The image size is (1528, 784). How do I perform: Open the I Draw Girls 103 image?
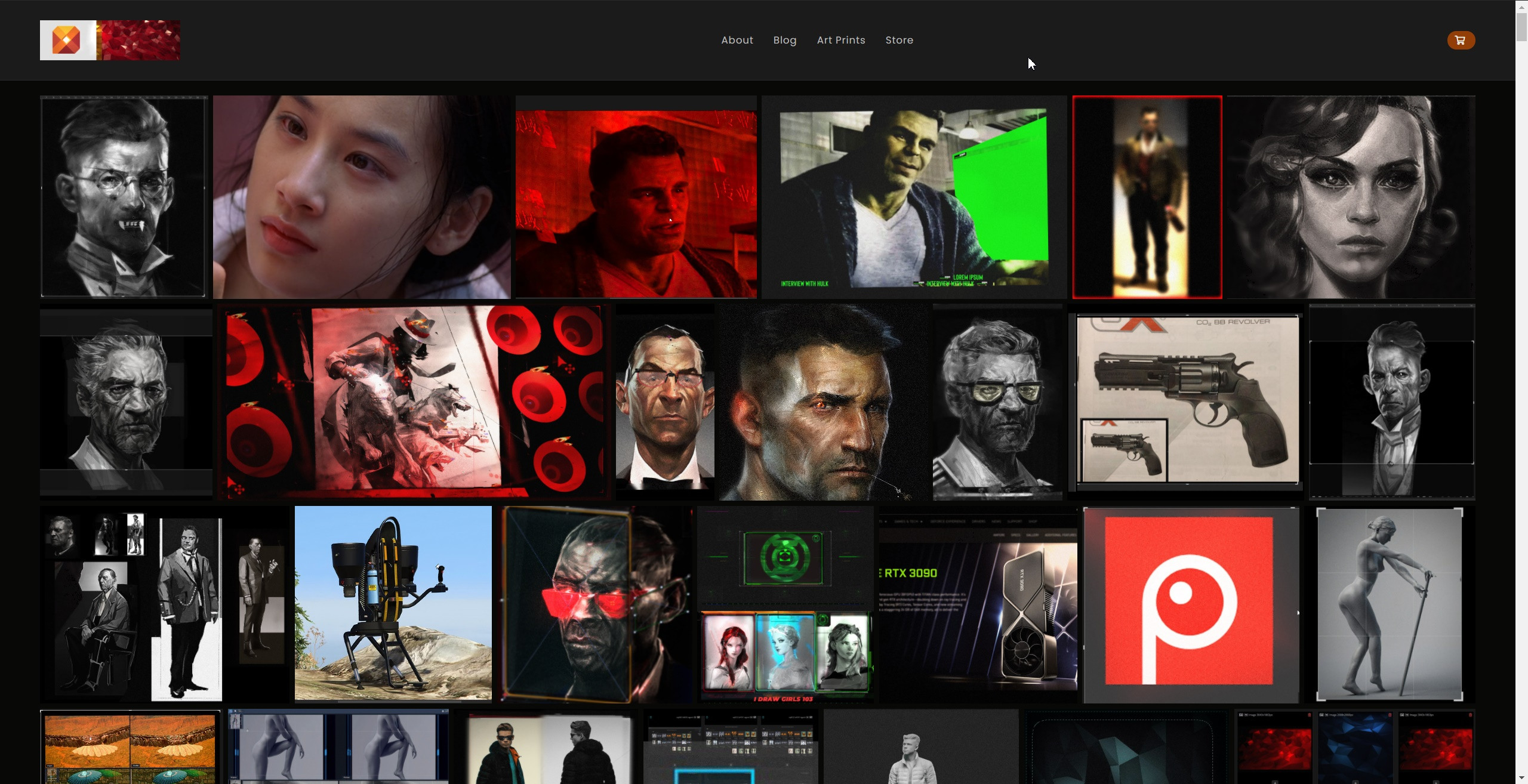pos(785,656)
